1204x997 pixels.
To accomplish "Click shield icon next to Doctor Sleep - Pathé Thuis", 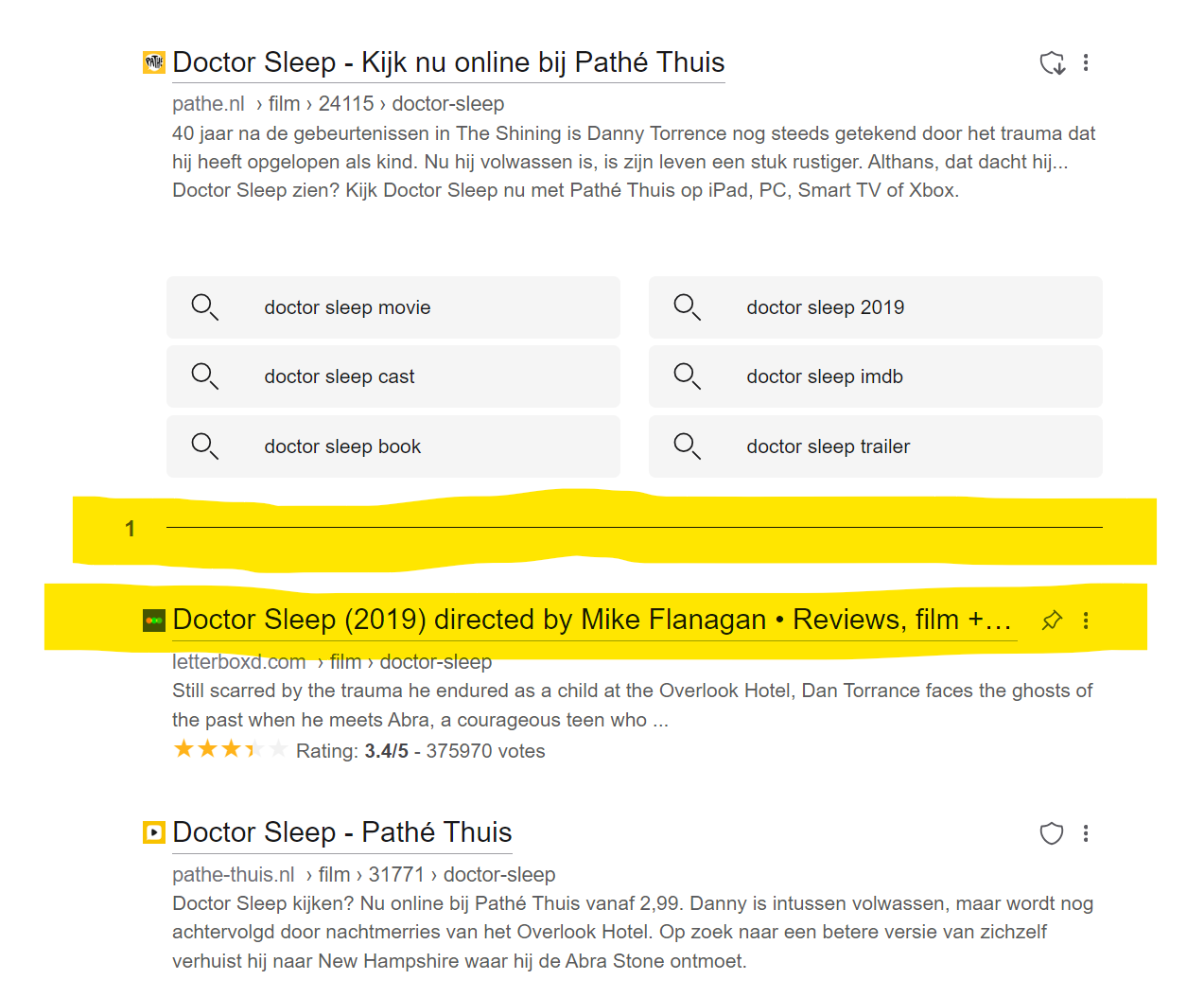I will click(x=1052, y=833).
